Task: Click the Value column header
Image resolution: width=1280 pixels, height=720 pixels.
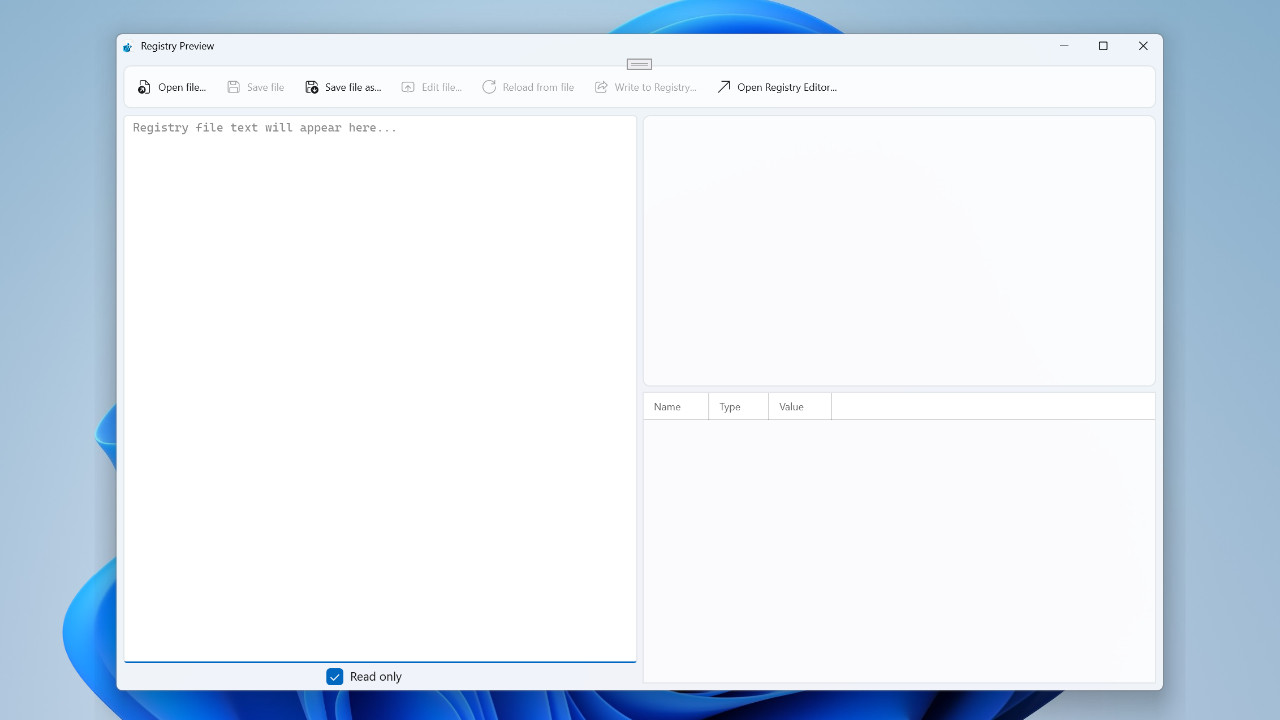Action: pyautogui.click(x=791, y=407)
